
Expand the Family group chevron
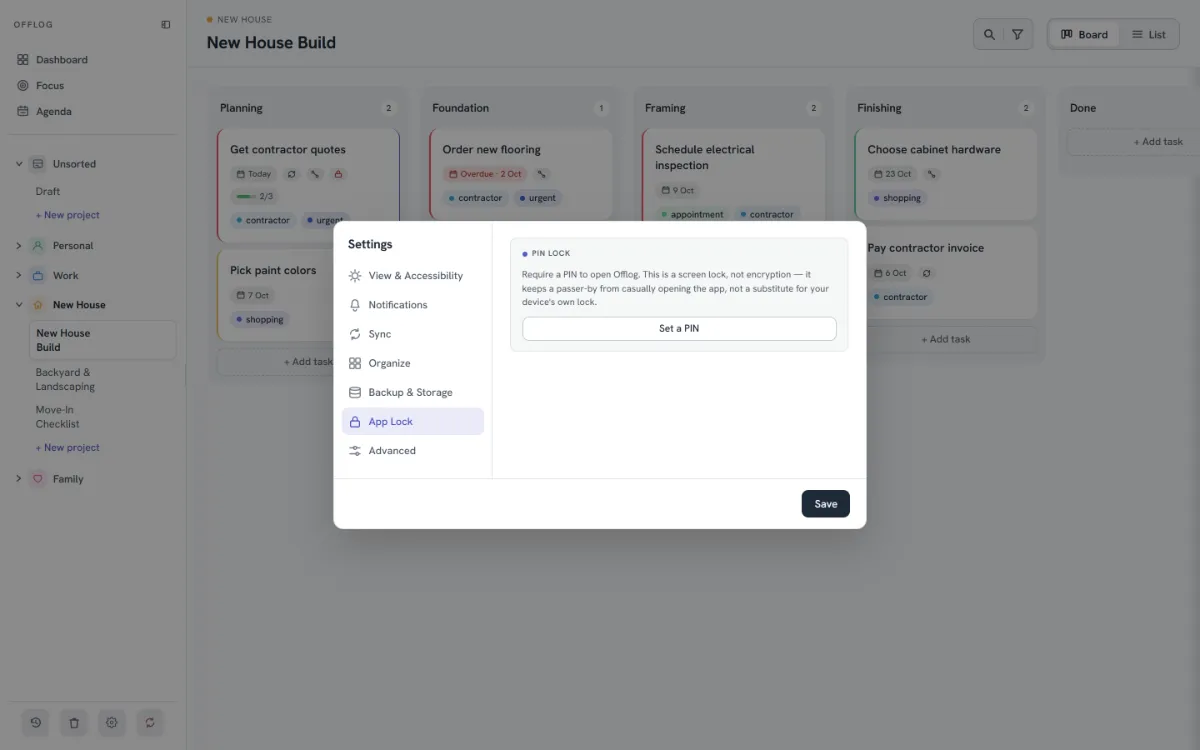tap(19, 479)
